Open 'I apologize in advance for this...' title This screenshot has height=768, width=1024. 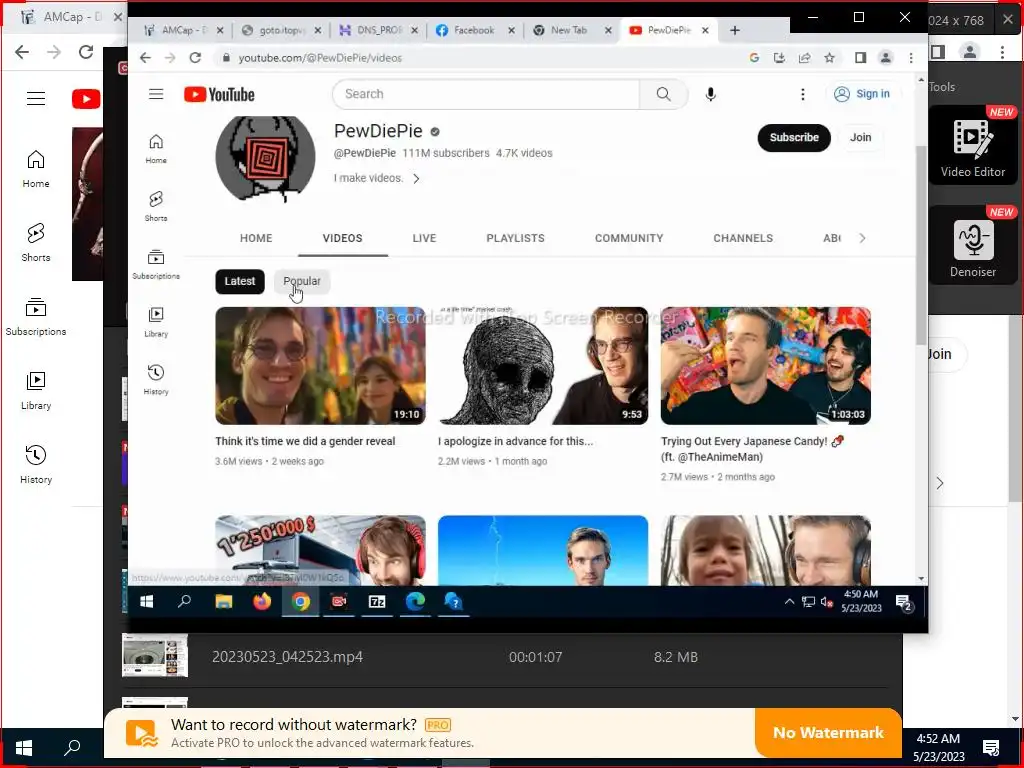515,441
